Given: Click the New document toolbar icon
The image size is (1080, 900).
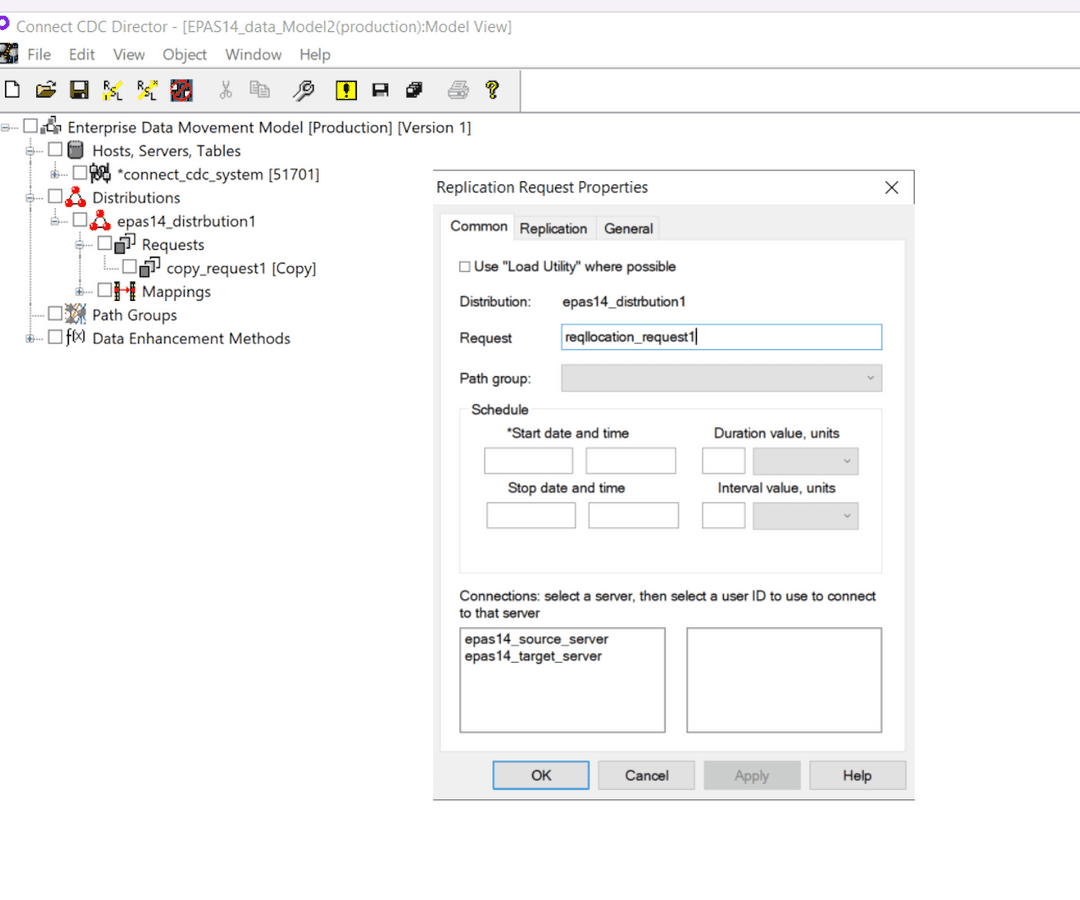Looking at the screenshot, I should tap(12, 91).
